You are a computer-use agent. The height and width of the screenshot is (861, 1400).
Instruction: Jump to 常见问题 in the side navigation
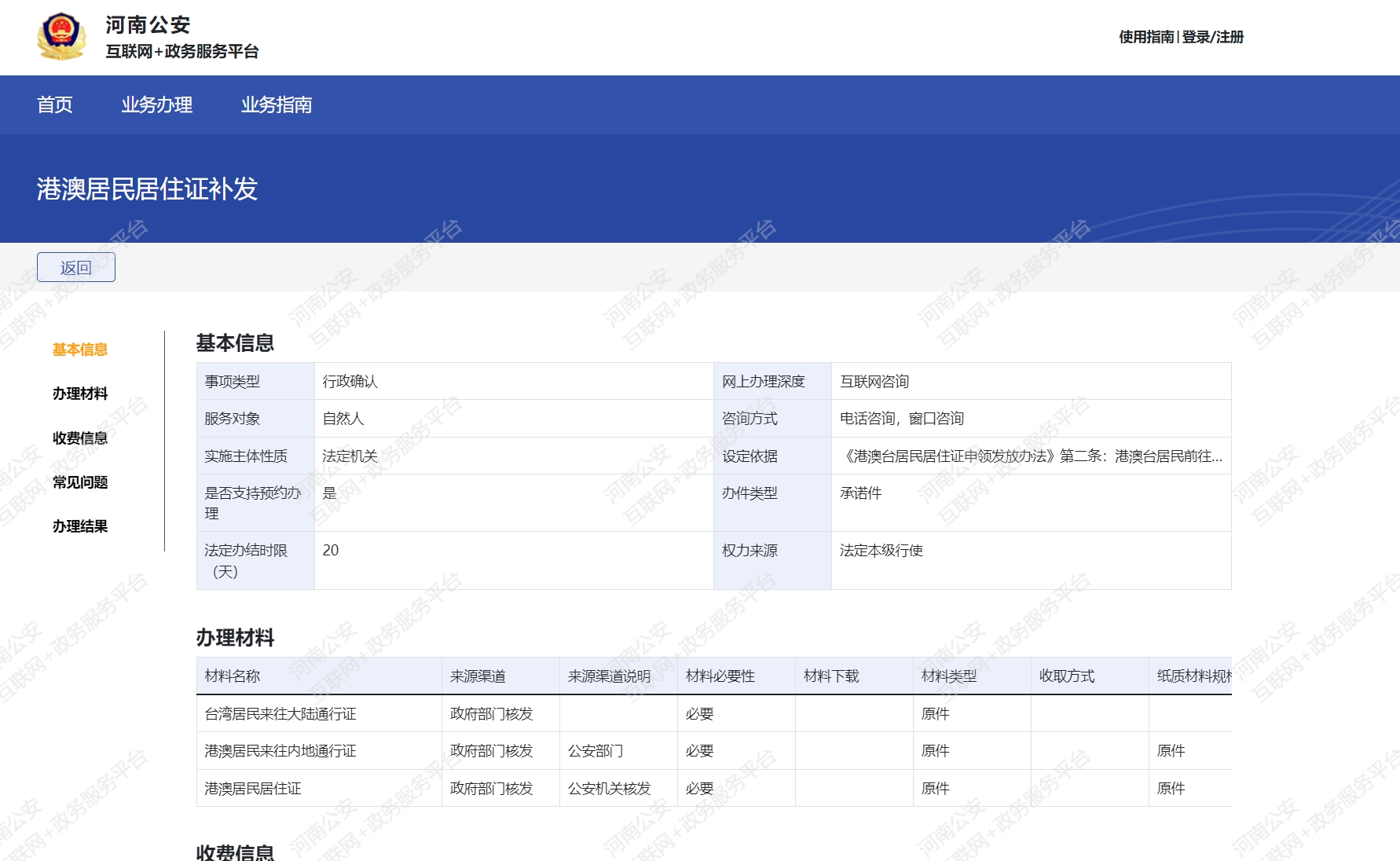tap(80, 482)
